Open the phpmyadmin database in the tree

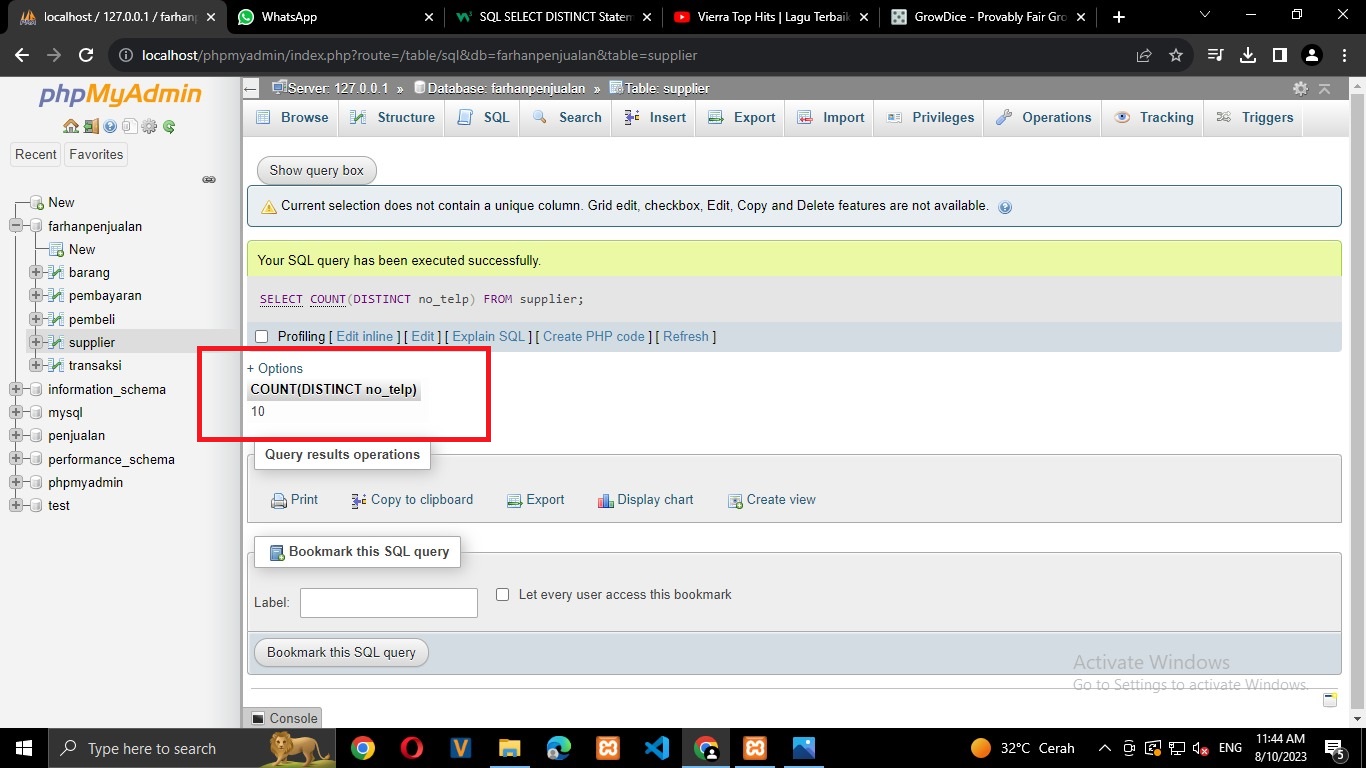tap(86, 482)
